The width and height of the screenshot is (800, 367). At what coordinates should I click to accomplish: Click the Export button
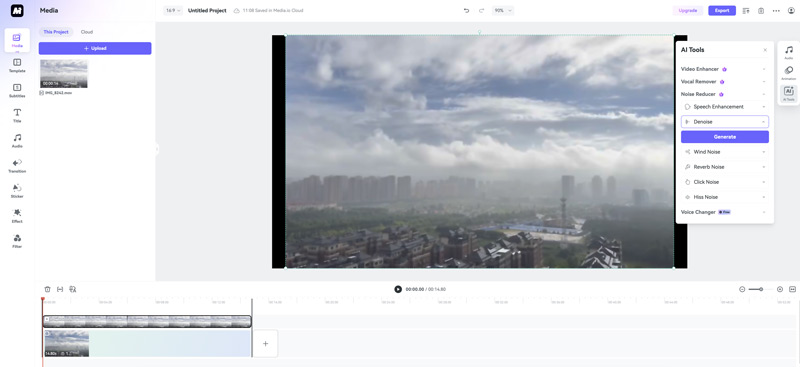point(721,10)
